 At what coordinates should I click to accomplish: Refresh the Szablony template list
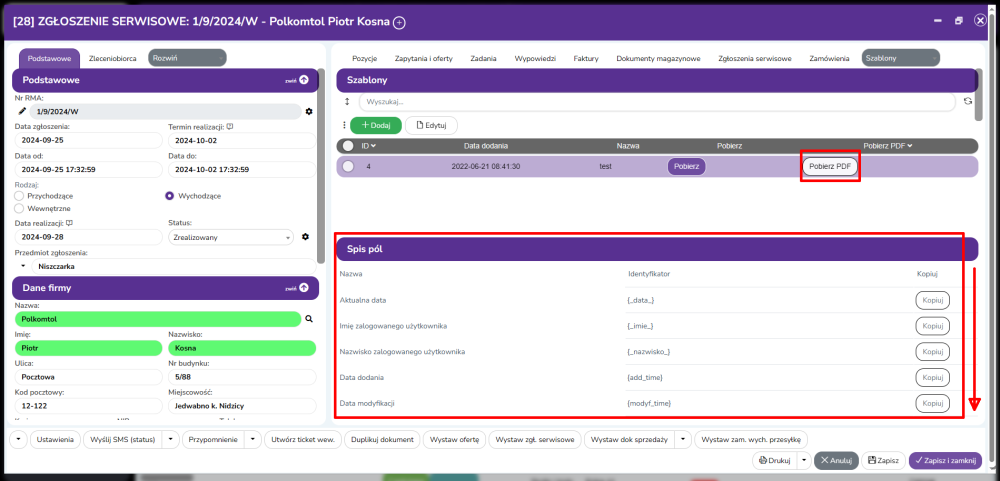coord(967,101)
